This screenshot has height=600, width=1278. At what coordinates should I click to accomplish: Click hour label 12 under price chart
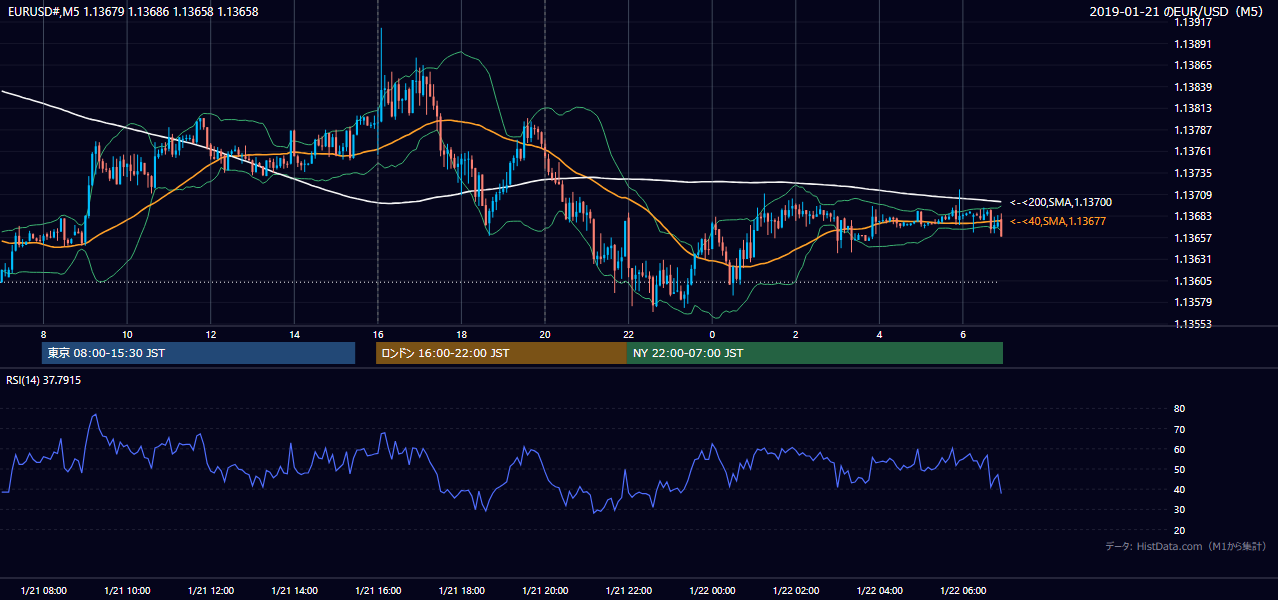pos(211,334)
